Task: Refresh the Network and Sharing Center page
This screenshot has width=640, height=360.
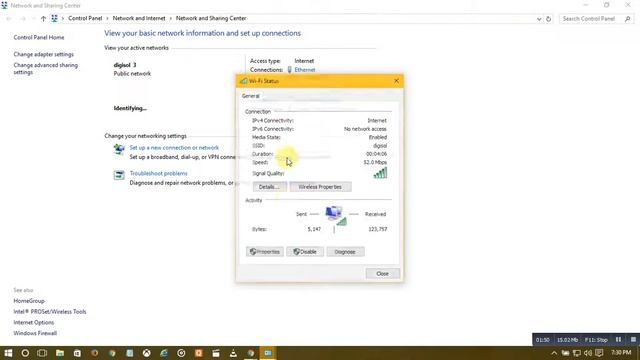Action: click(549, 19)
